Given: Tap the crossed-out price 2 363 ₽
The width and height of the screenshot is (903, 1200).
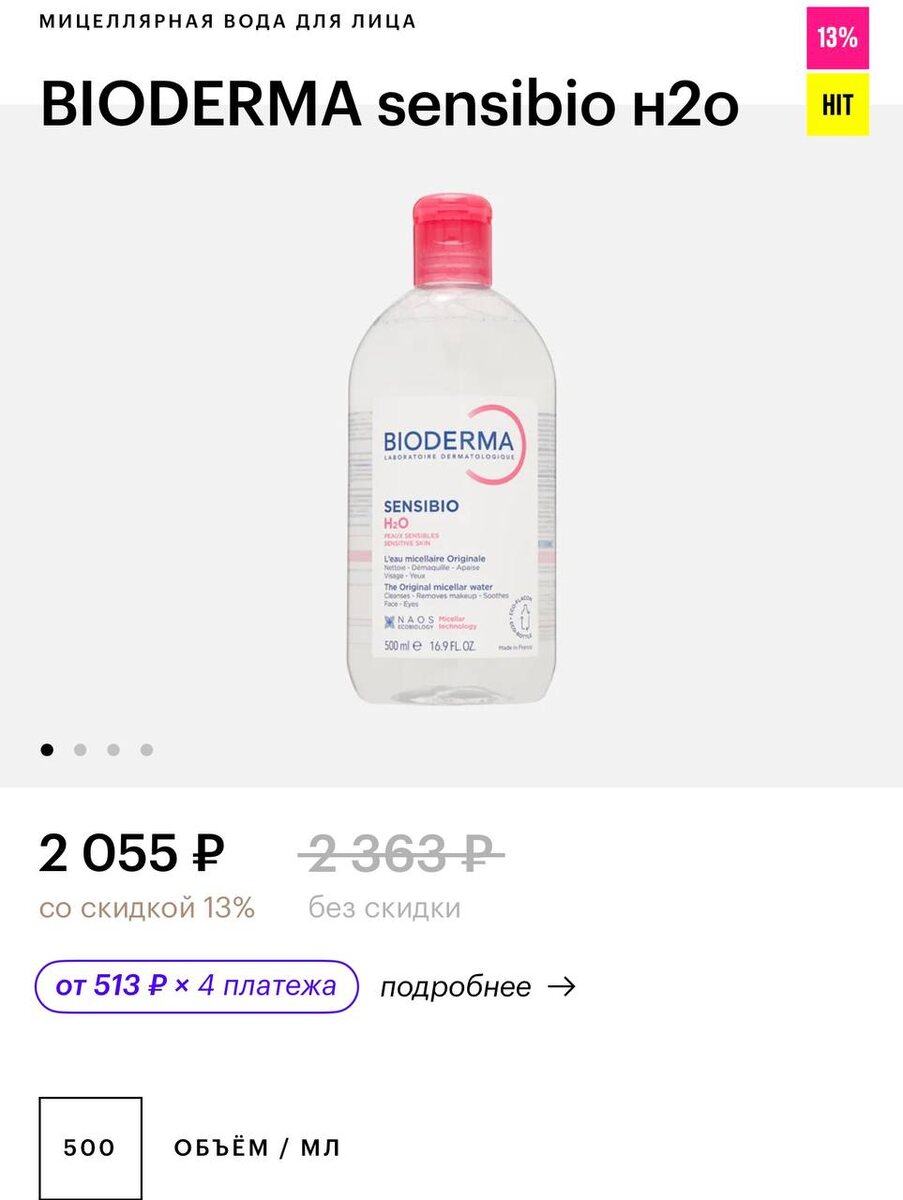Looking at the screenshot, I should click(400, 853).
